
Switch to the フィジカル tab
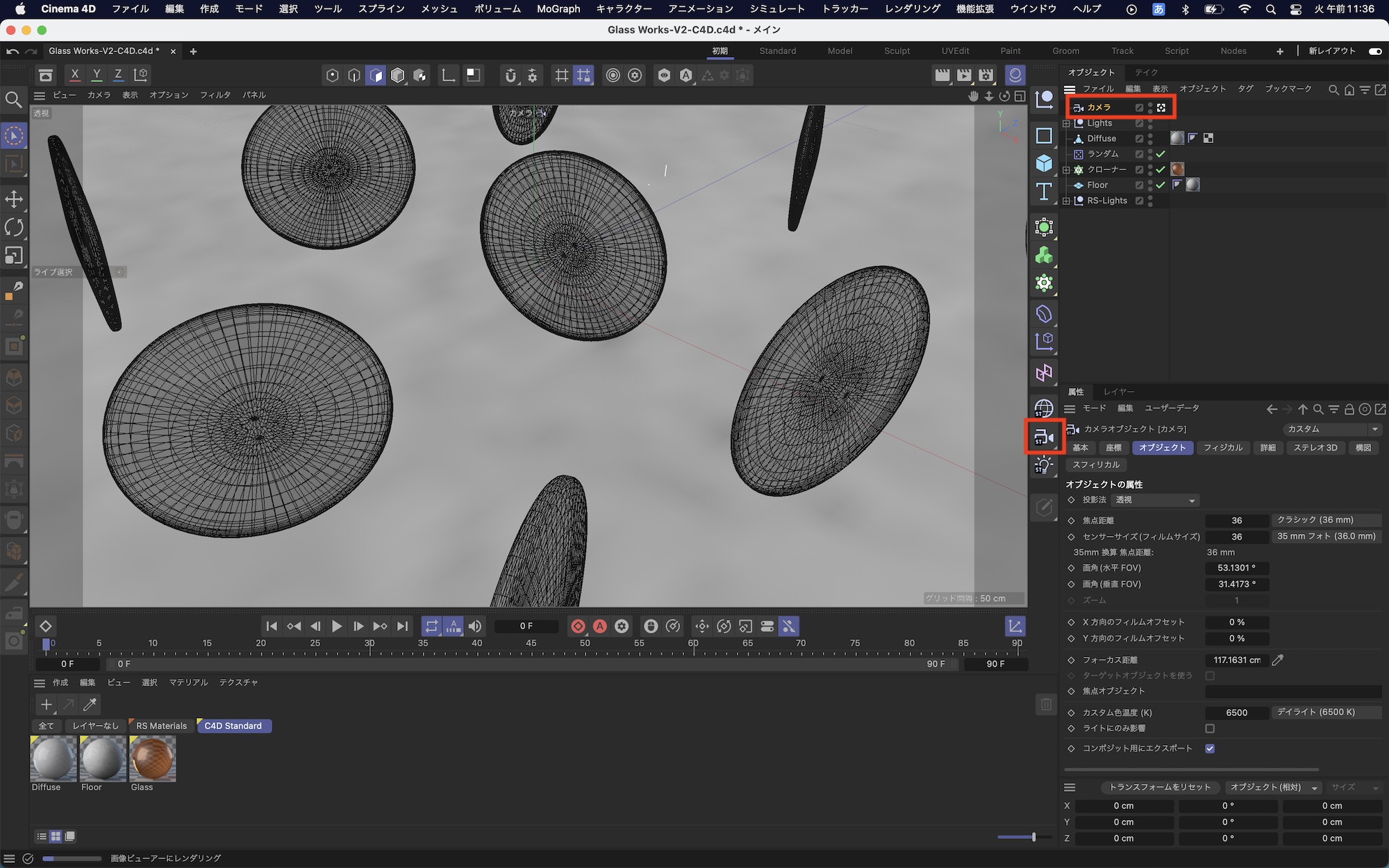coord(1222,448)
